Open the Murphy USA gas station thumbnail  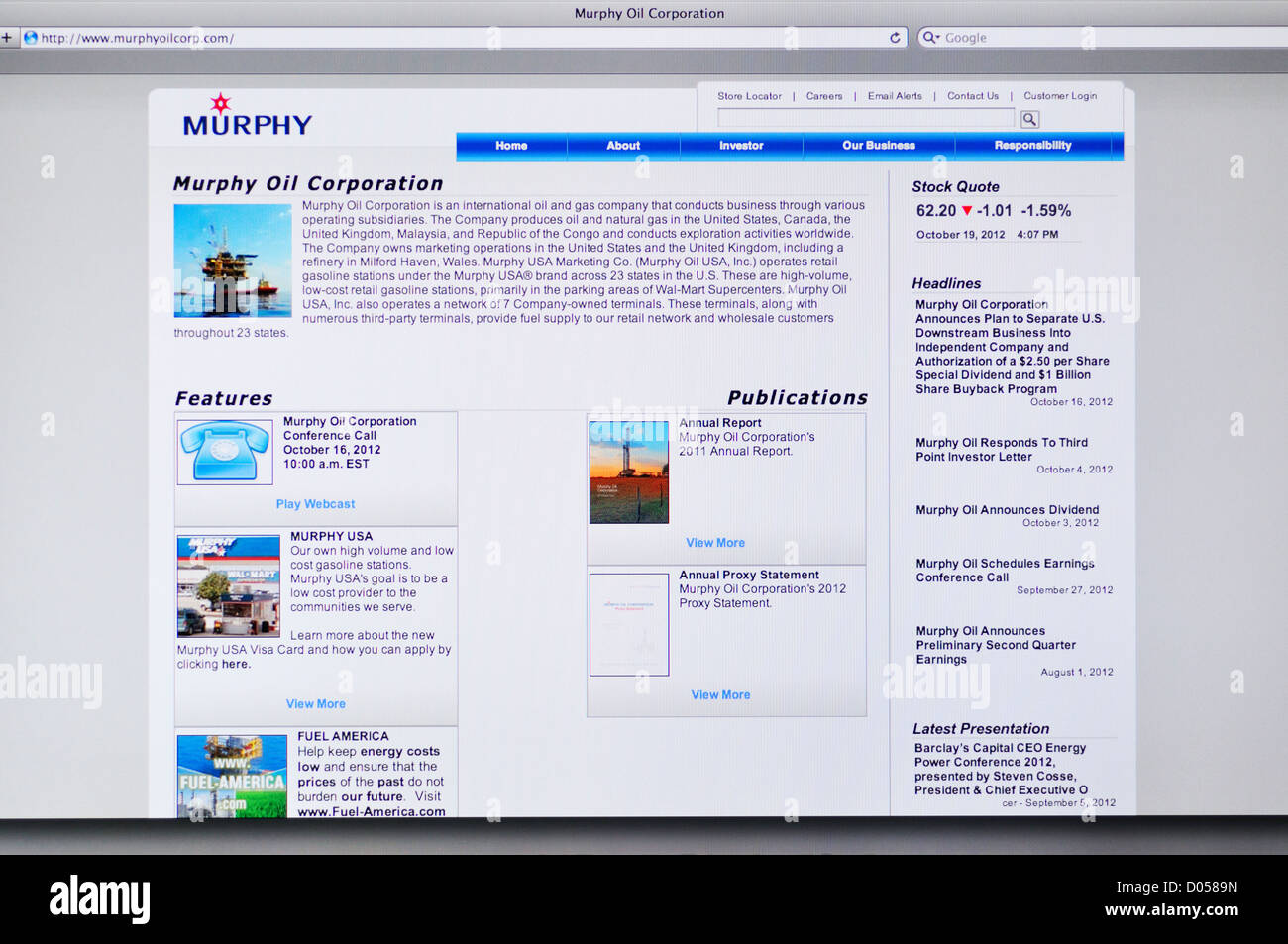229,585
